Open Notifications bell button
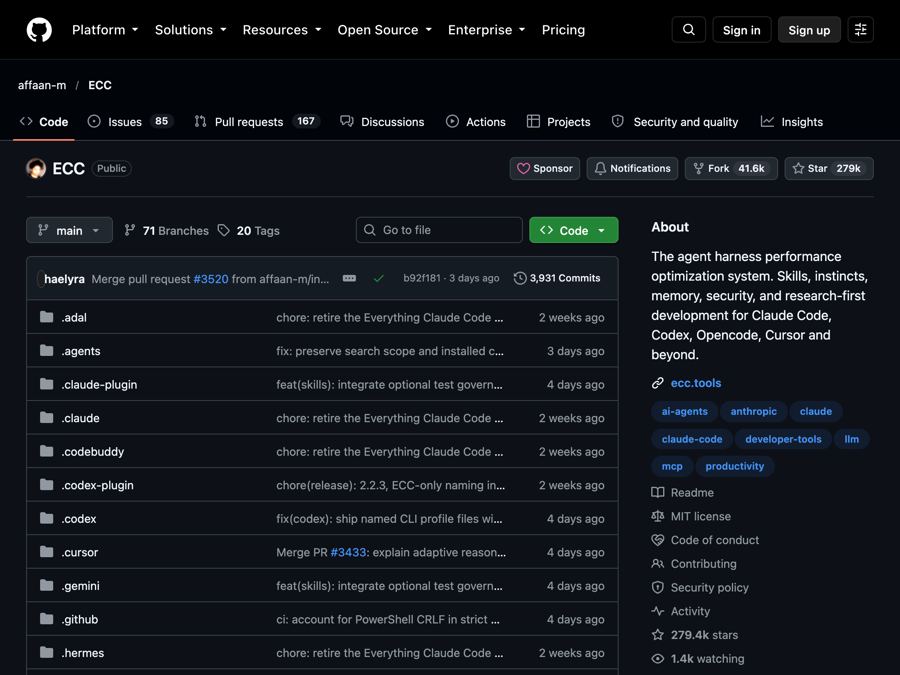The width and height of the screenshot is (900, 675). pyautogui.click(x=632, y=168)
